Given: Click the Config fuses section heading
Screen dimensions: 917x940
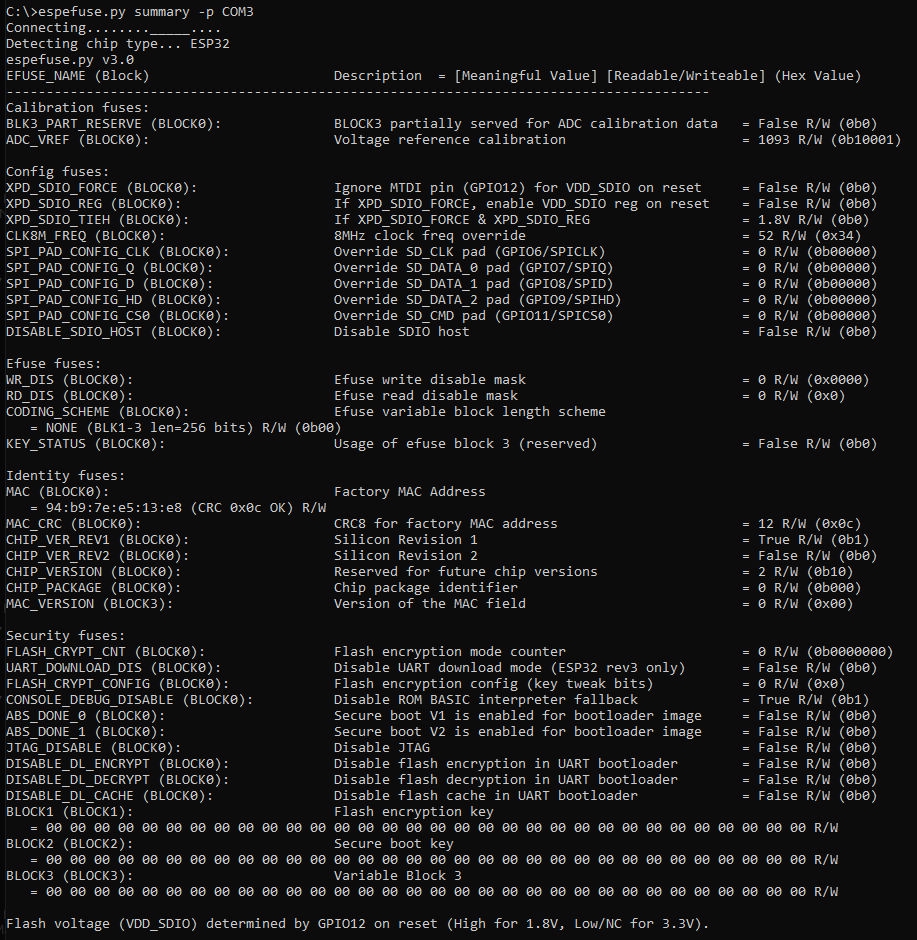Looking at the screenshot, I should point(58,172).
